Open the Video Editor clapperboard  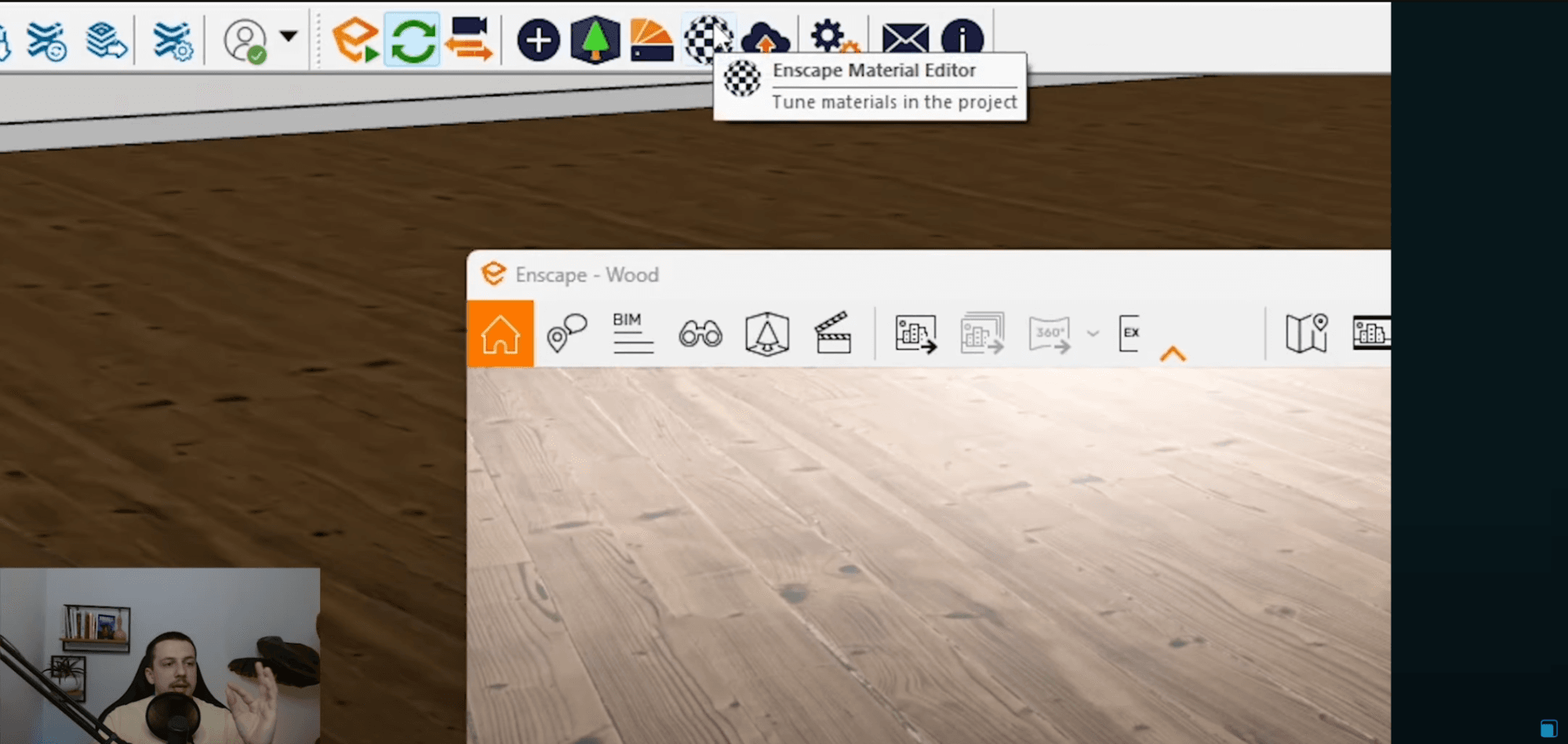pos(833,333)
